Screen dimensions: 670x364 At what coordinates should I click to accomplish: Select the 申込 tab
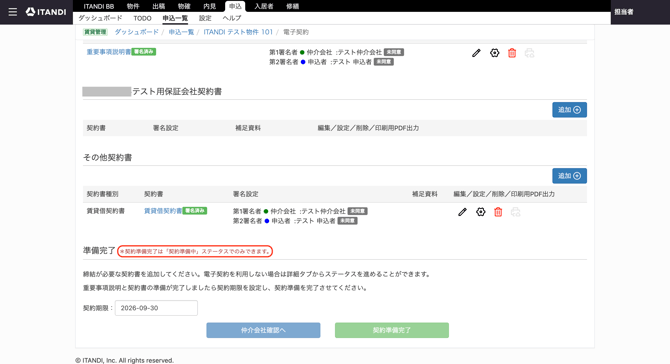[x=235, y=6]
